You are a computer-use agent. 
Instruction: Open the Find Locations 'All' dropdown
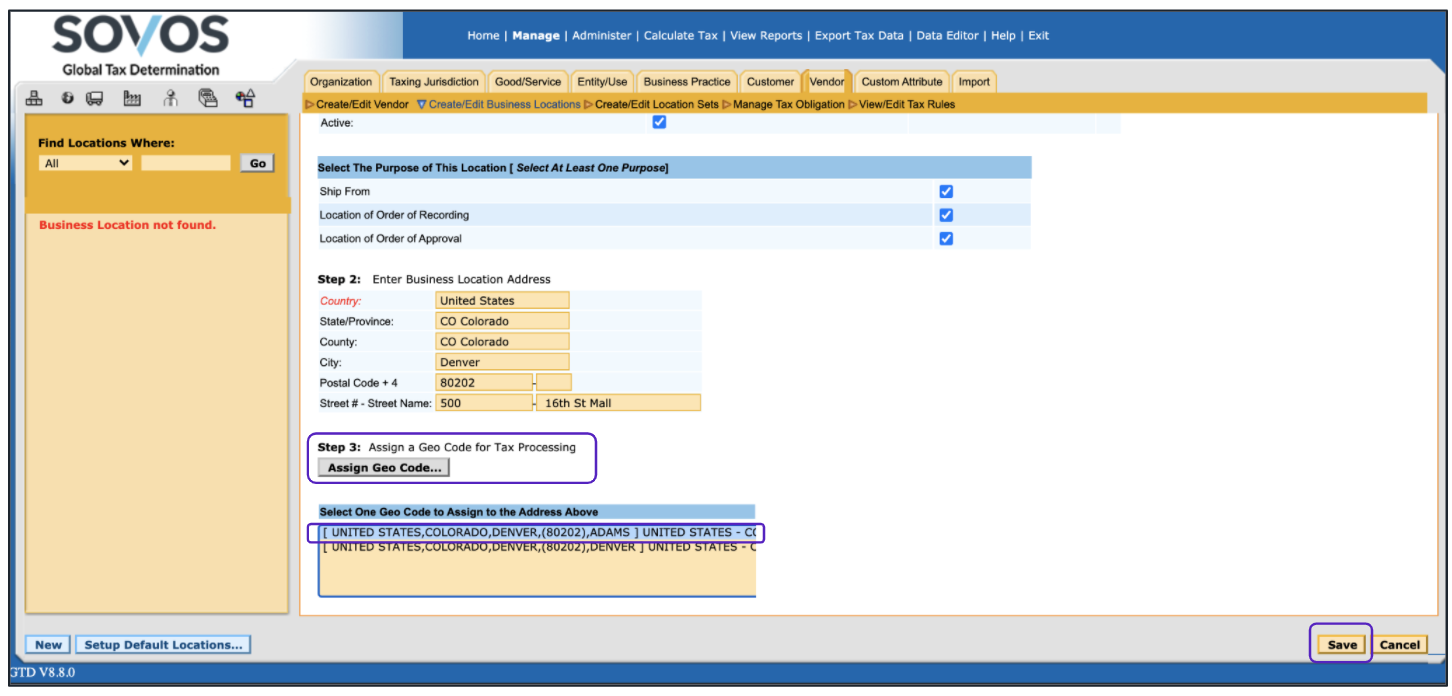[x=86, y=163]
